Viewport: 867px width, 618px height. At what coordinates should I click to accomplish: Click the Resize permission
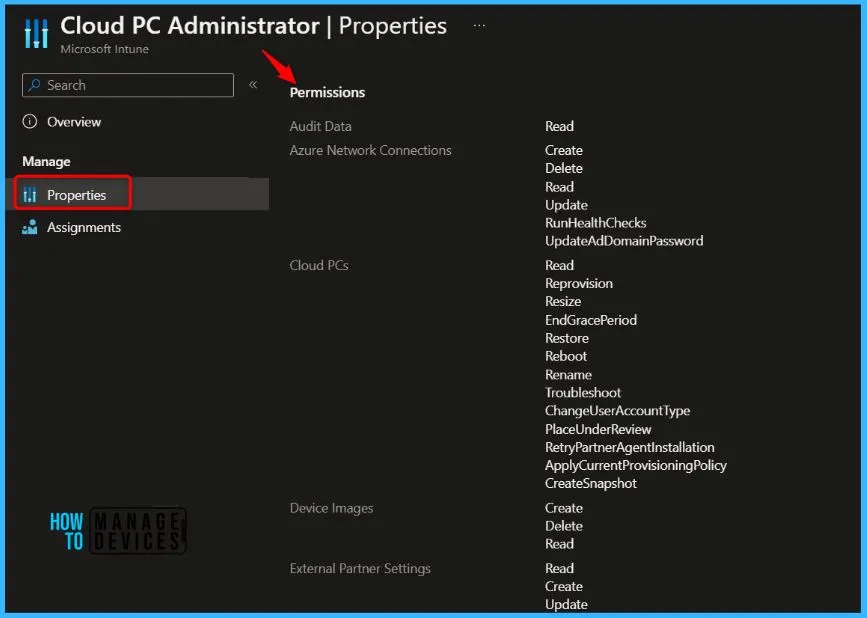click(563, 301)
